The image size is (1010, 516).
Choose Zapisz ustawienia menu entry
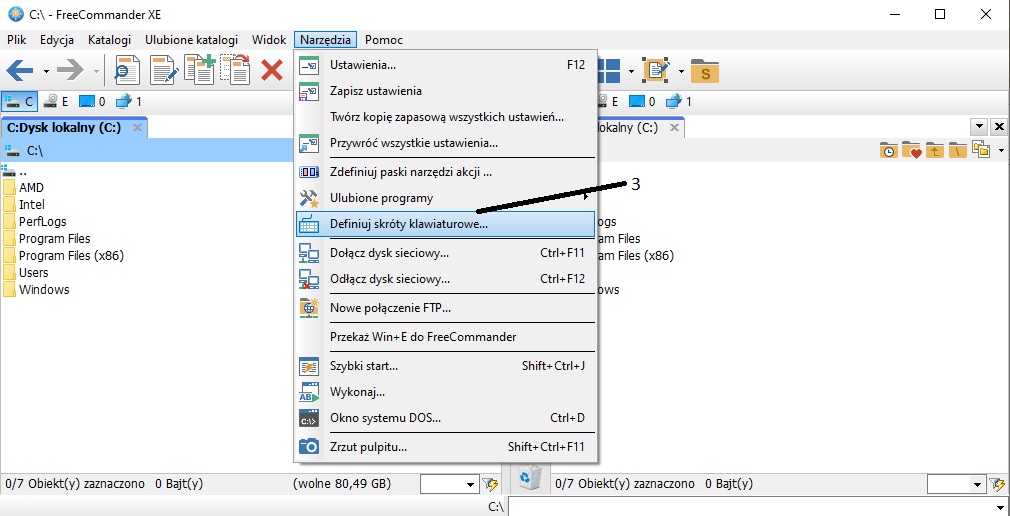coord(445,91)
